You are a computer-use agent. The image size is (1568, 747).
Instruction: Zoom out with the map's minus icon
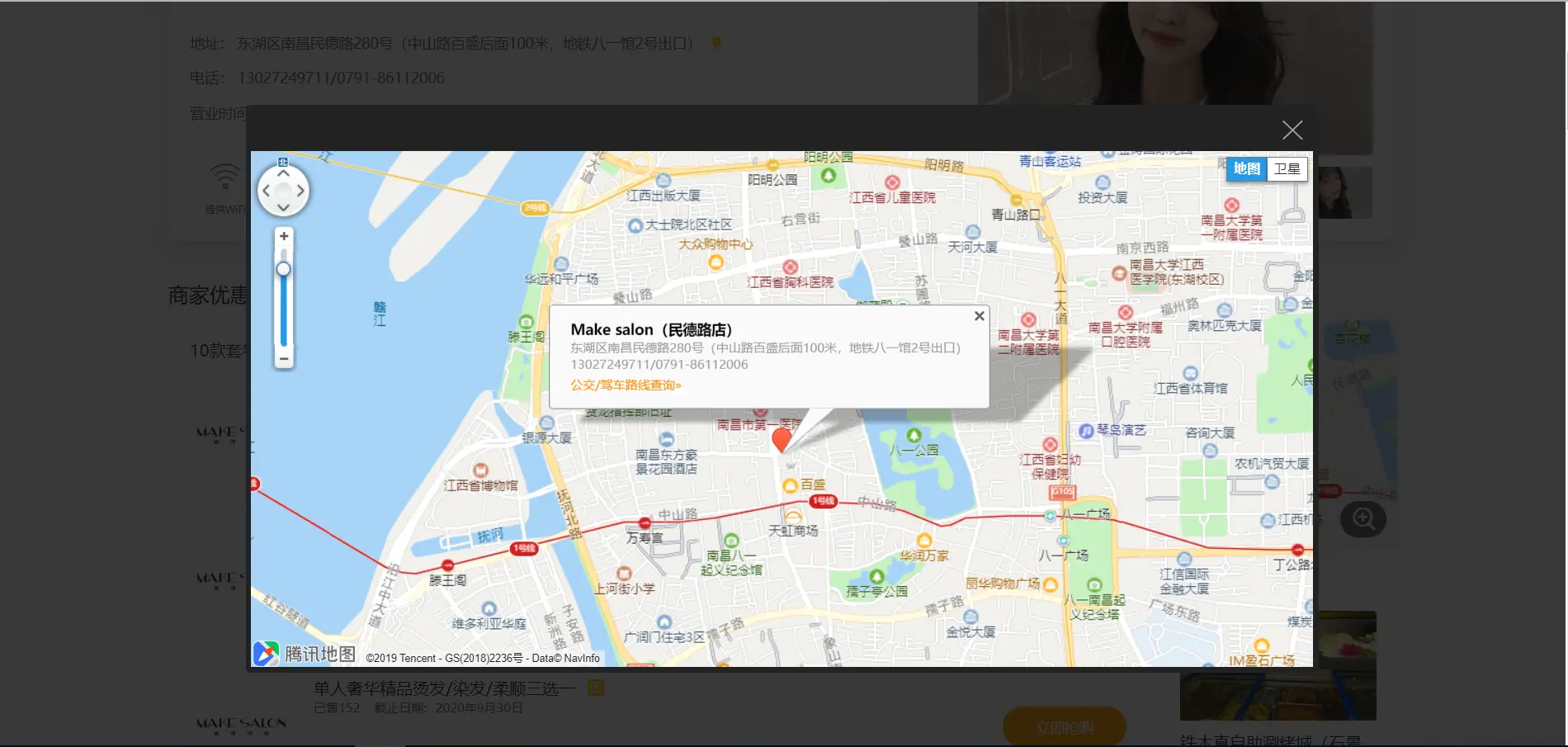(283, 359)
